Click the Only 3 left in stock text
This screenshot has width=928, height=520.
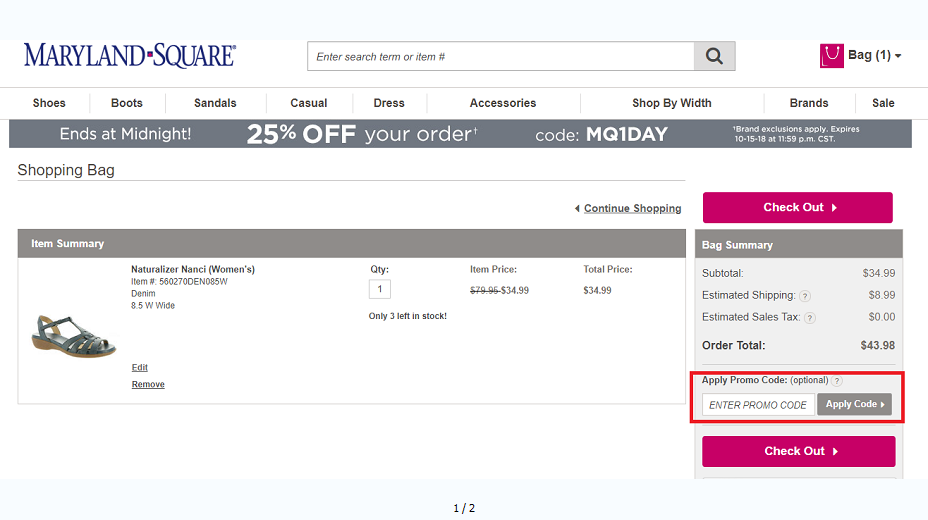(x=408, y=316)
